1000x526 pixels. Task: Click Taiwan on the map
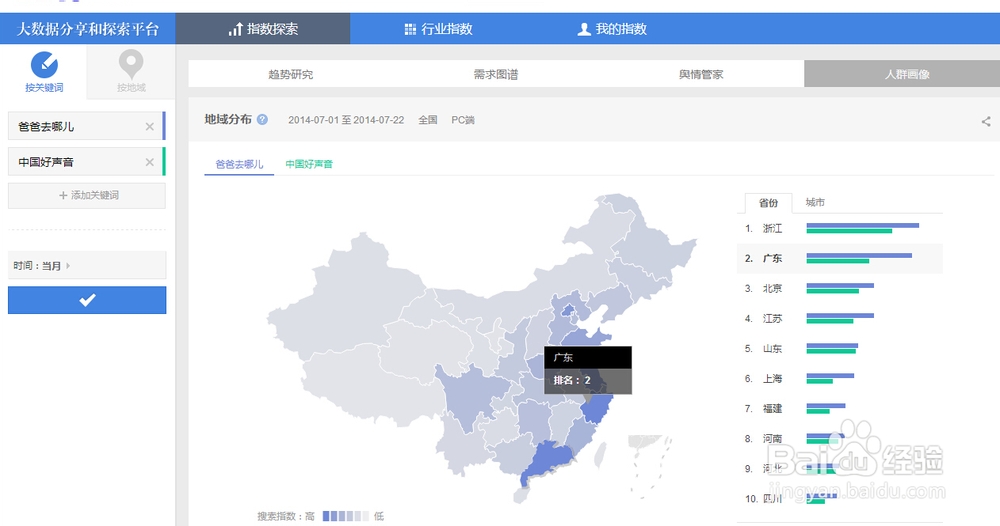(600, 455)
